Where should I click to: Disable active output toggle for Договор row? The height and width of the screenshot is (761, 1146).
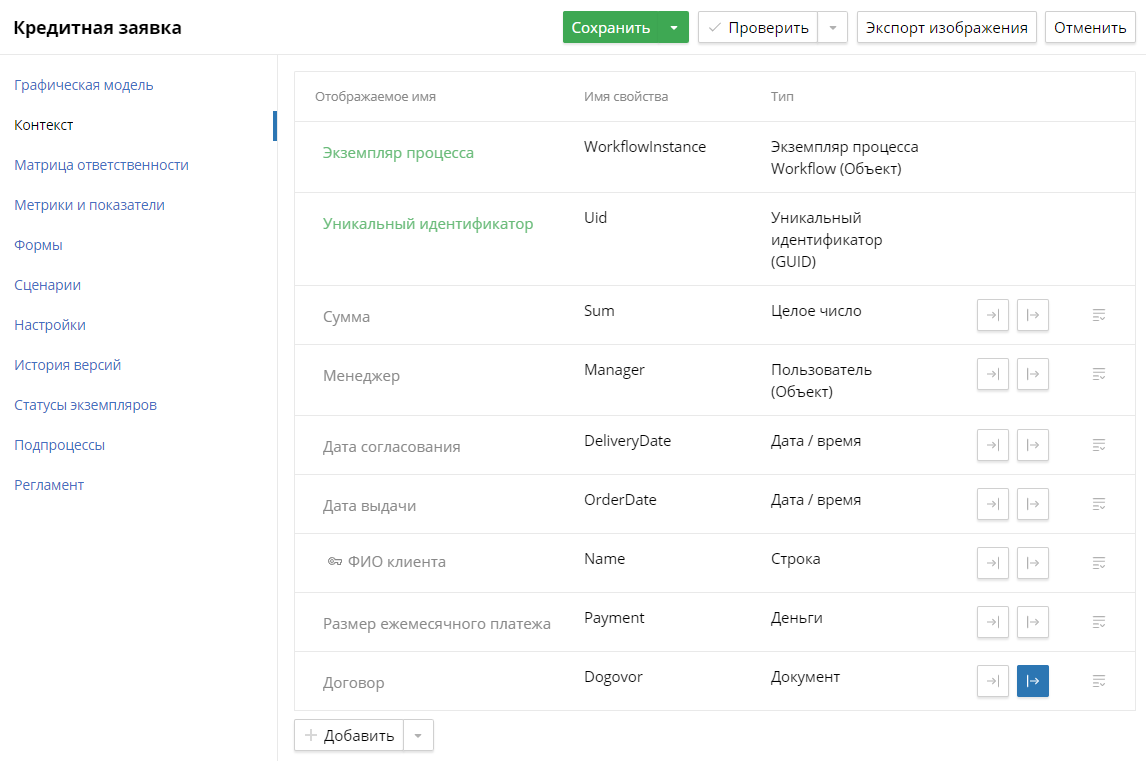pyautogui.click(x=1032, y=681)
